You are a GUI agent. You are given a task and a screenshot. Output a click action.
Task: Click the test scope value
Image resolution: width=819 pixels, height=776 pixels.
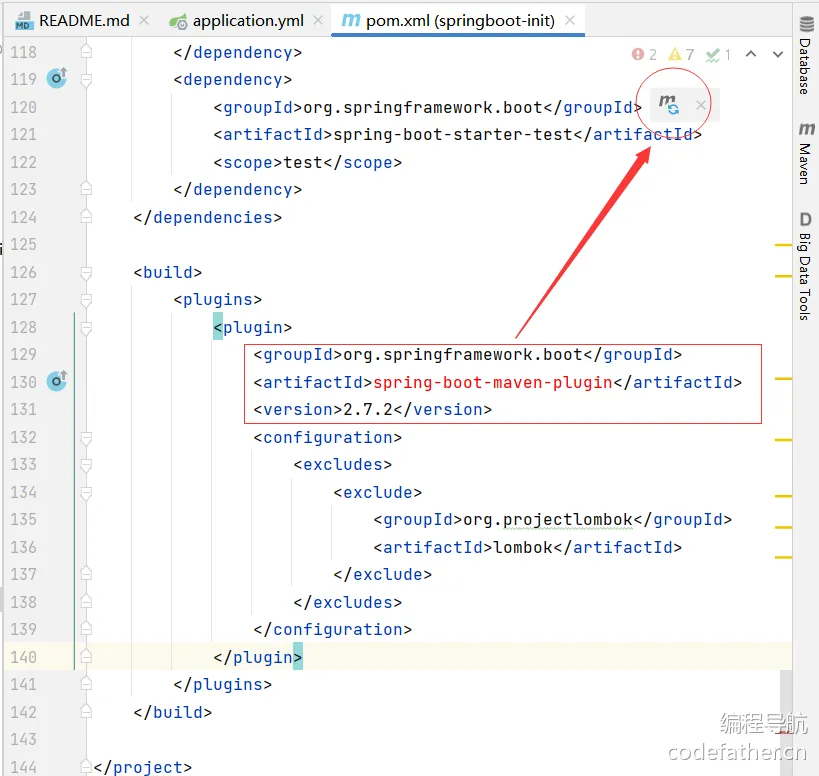pyautogui.click(x=303, y=162)
